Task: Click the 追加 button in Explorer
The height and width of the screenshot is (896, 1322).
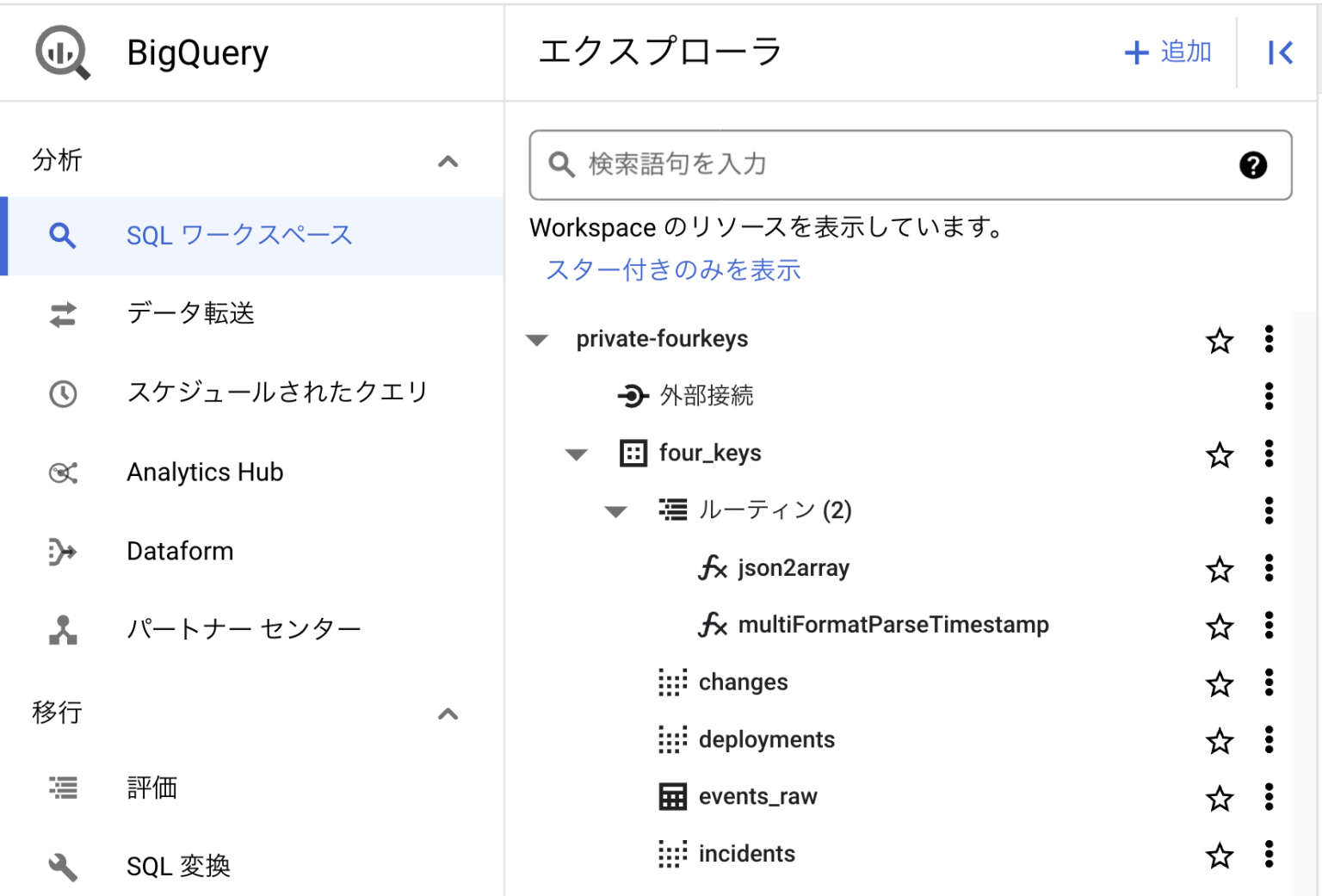Action: click(1167, 53)
